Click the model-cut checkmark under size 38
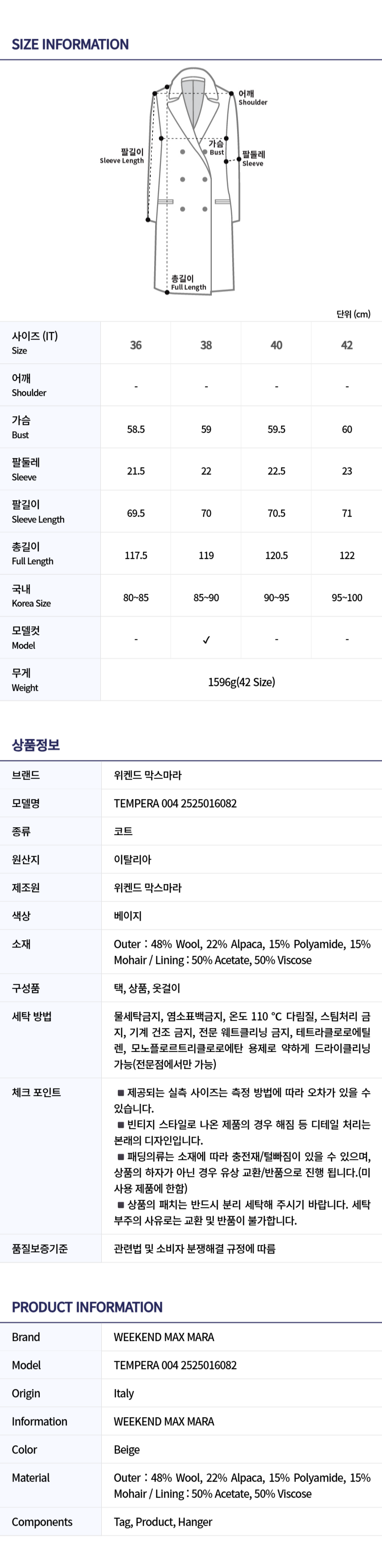Viewport: 382px width, 1568px height. 206,640
